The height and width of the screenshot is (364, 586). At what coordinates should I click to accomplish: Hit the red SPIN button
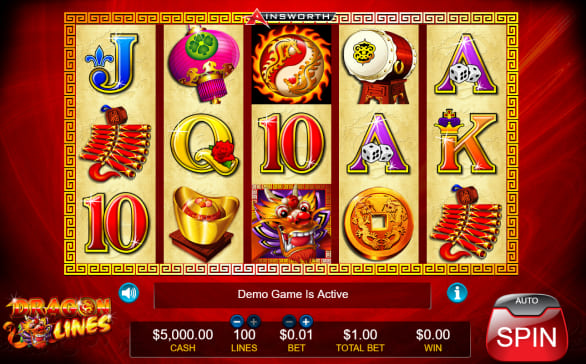(x=527, y=336)
